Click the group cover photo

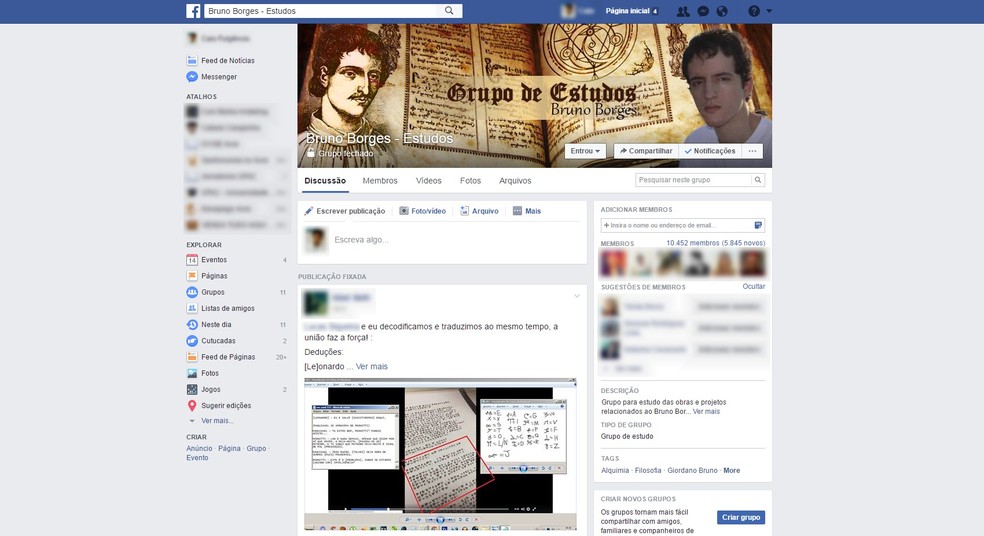[535, 95]
